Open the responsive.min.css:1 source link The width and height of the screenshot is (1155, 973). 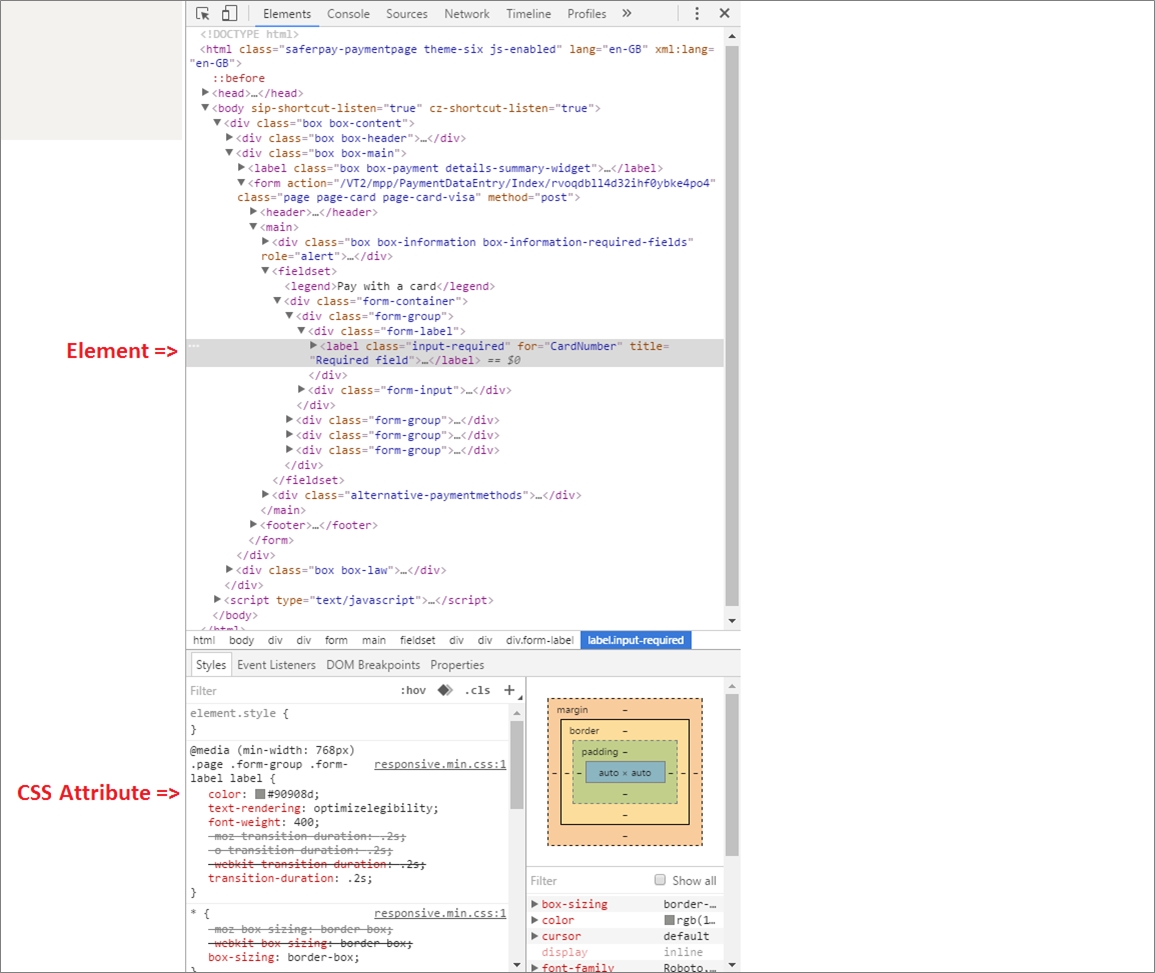440,764
